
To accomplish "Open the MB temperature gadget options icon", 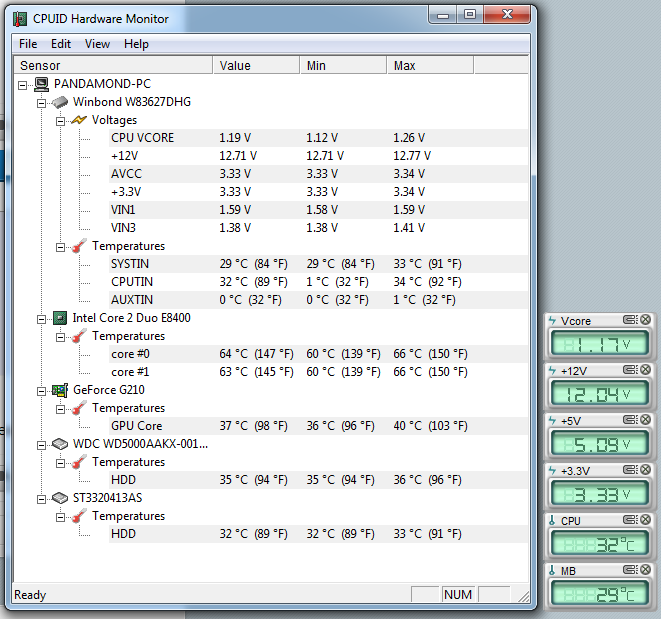I will (631, 570).
